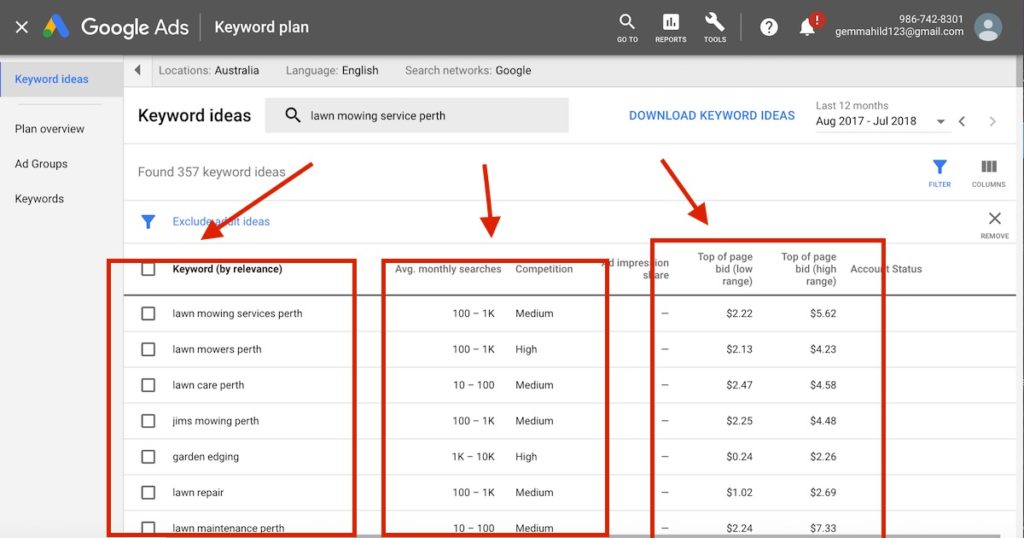Sort by Top of page bid (low range)
Image resolution: width=1024 pixels, height=538 pixels.
[x=725, y=269]
